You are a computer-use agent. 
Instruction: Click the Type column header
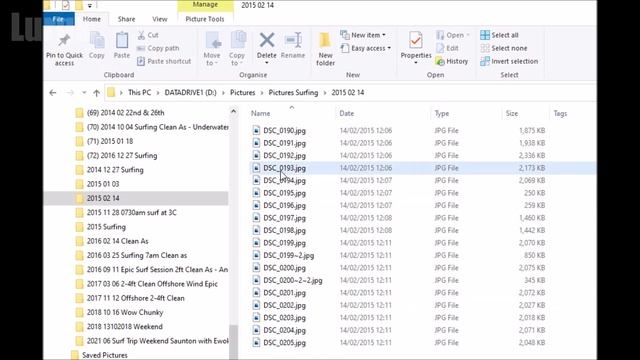click(x=442, y=113)
